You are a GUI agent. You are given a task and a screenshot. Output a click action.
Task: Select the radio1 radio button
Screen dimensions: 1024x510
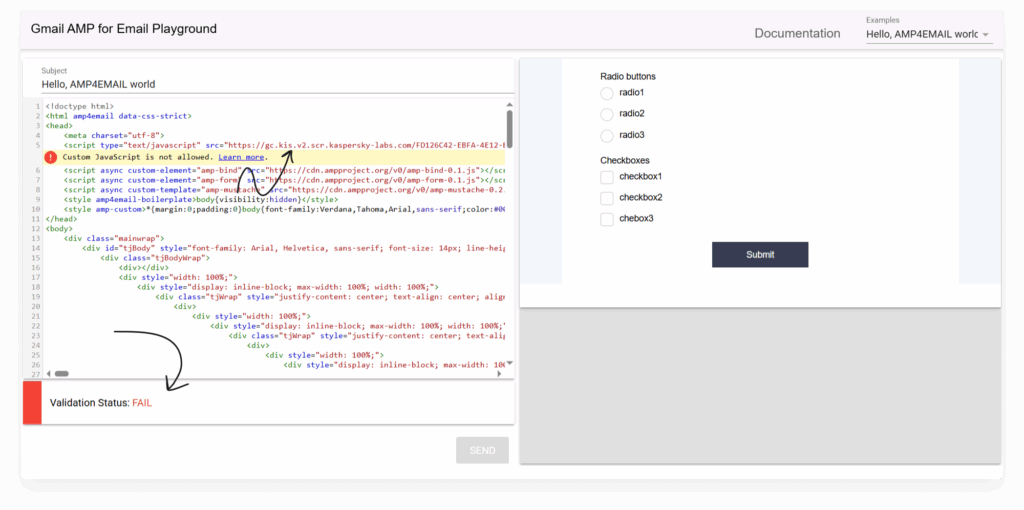(606, 93)
